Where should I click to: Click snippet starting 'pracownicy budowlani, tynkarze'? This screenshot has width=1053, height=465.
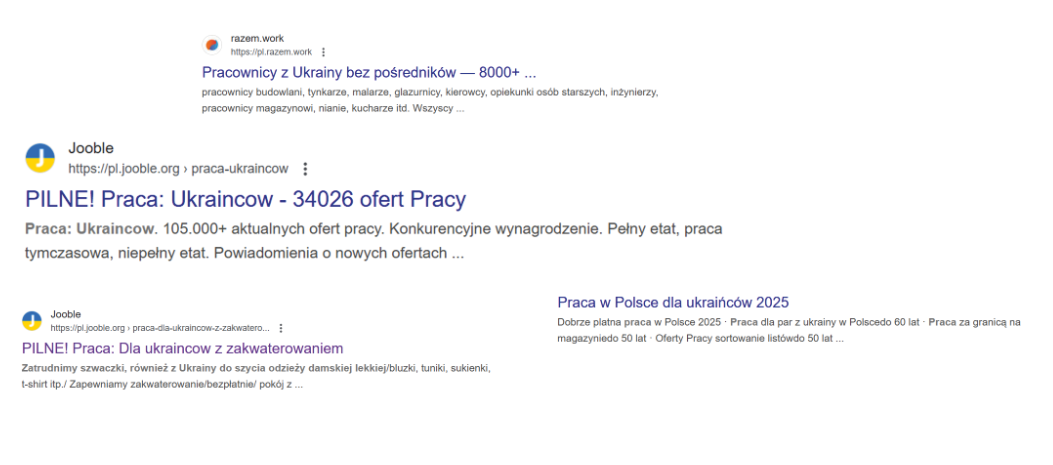(x=430, y=100)
